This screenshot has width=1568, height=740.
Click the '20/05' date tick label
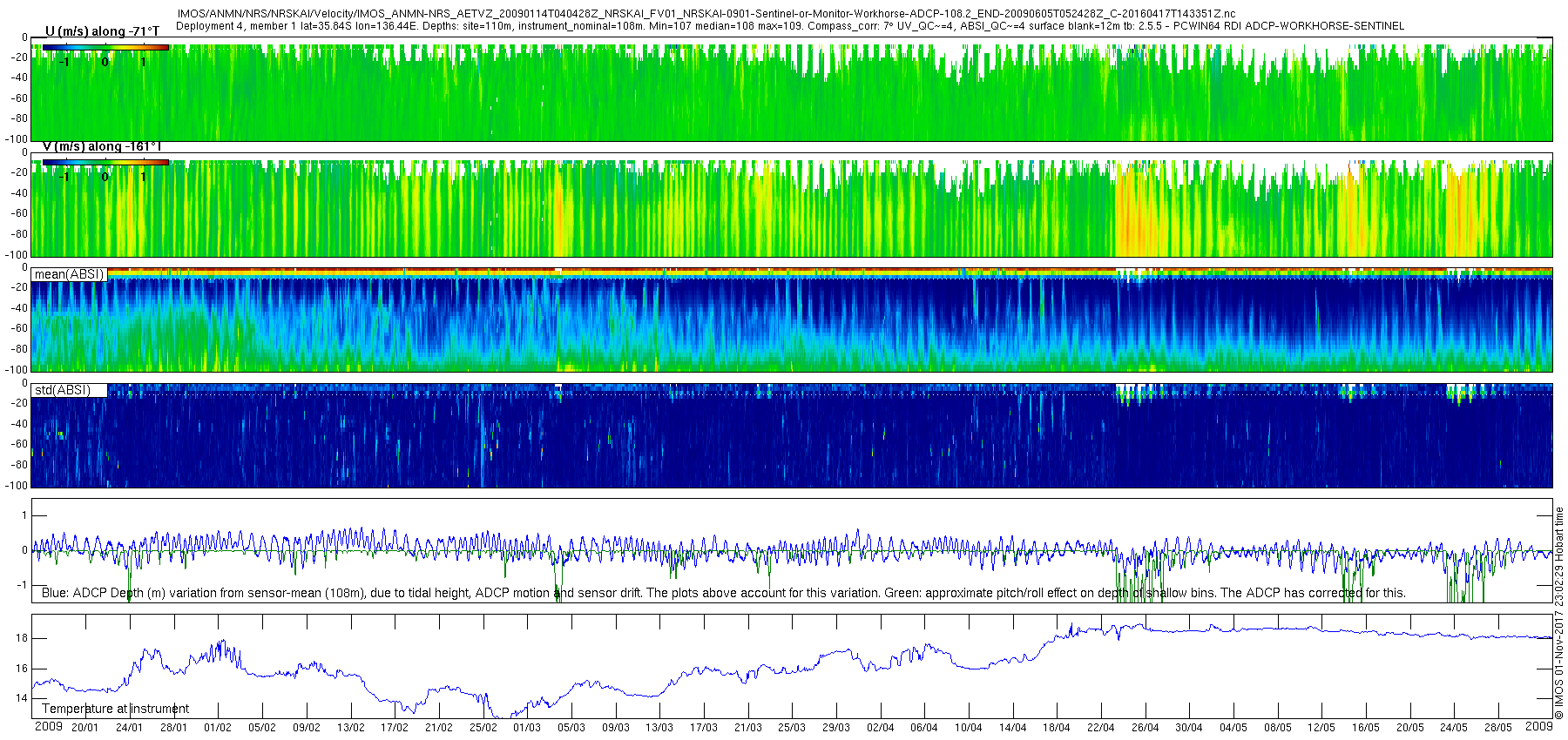coord(1410,728)
